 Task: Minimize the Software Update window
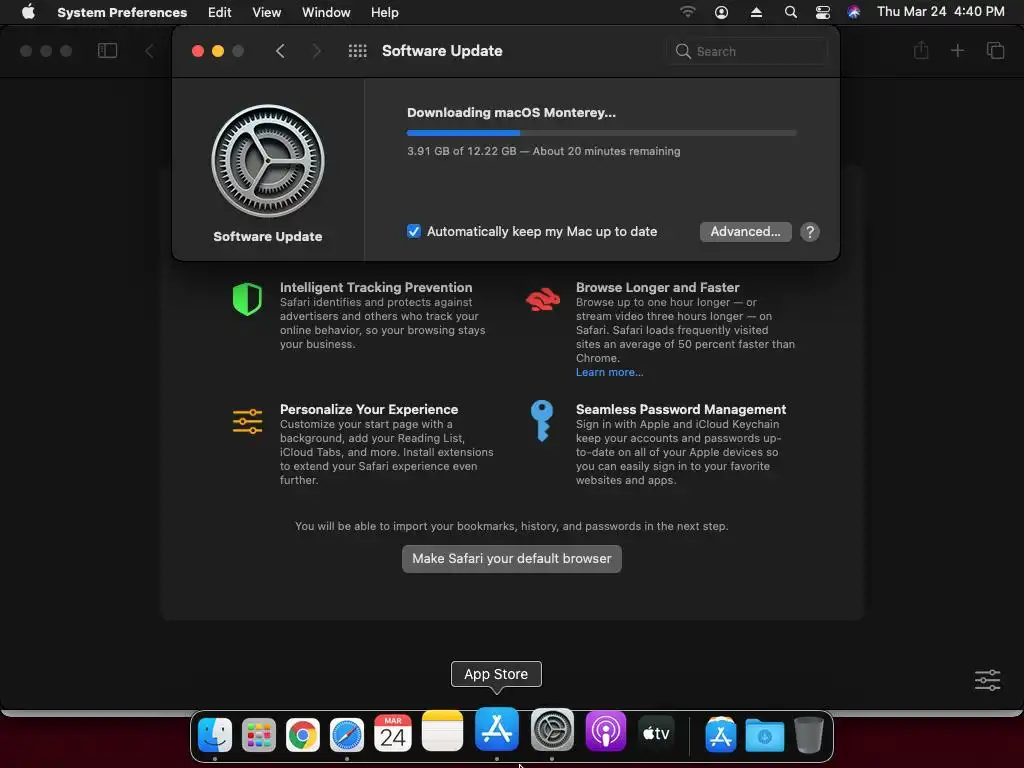[218, 51]
